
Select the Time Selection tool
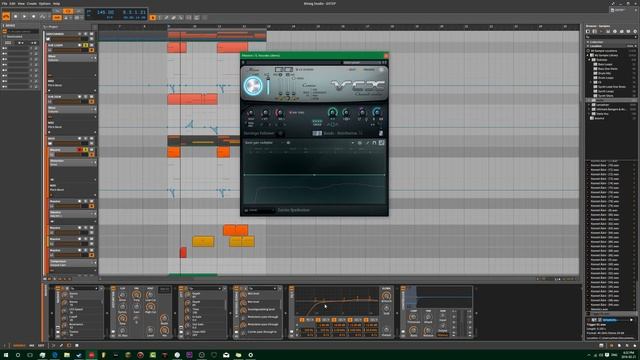(x=160, y=18)
